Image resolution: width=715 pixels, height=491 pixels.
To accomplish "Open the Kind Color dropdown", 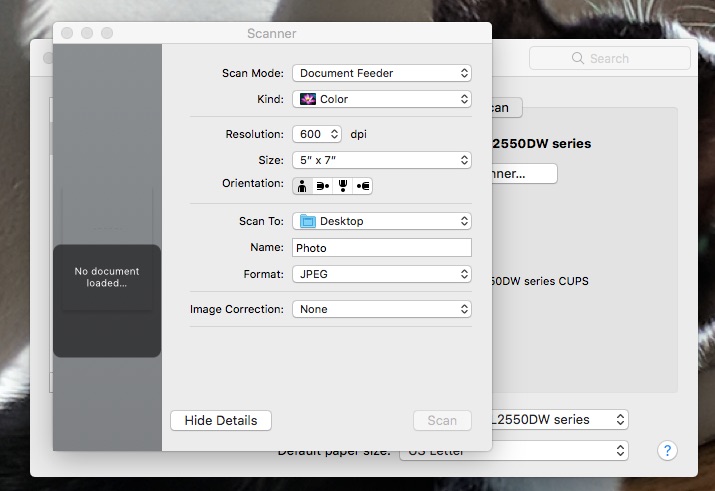I will (x=382, y=99).
